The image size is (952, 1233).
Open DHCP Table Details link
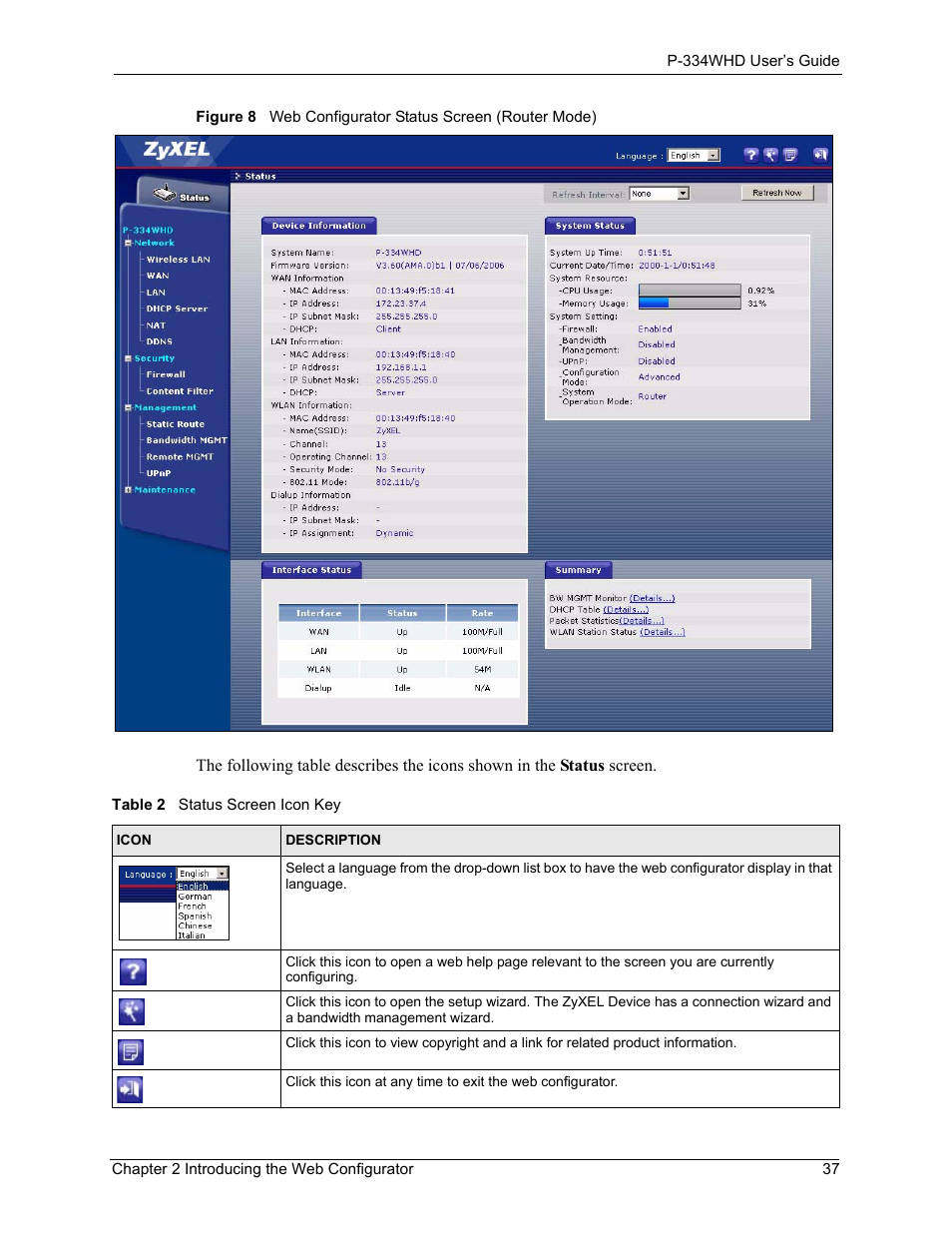point(626,610)
